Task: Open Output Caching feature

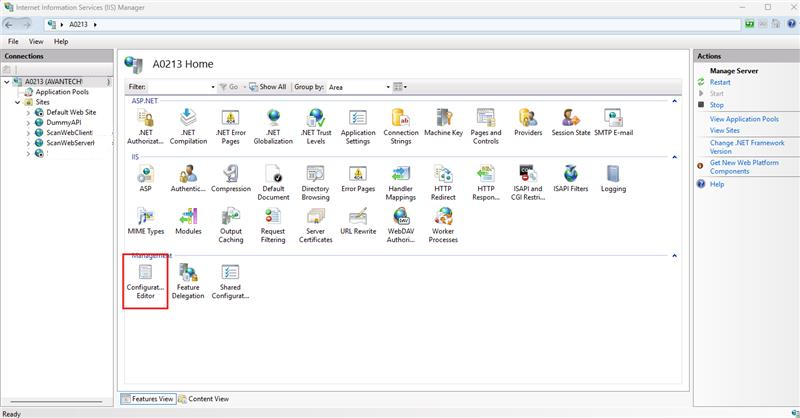Action: point(231,225)
